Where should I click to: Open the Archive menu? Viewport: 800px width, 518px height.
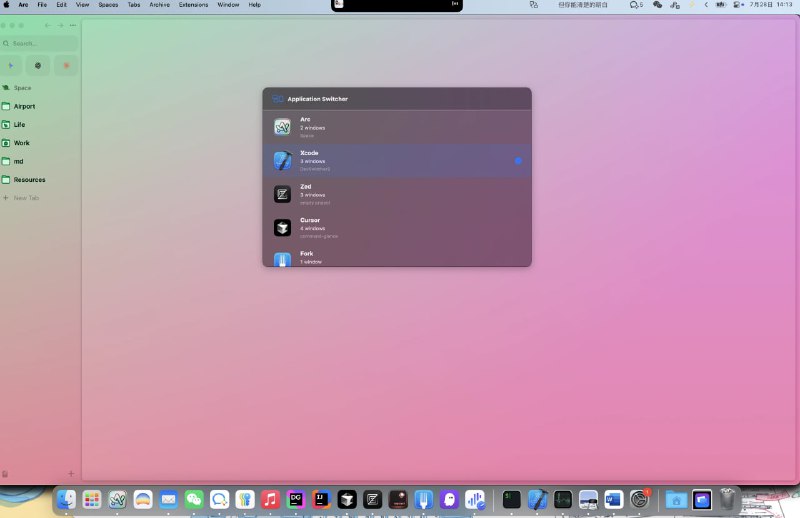coord(160,5)
